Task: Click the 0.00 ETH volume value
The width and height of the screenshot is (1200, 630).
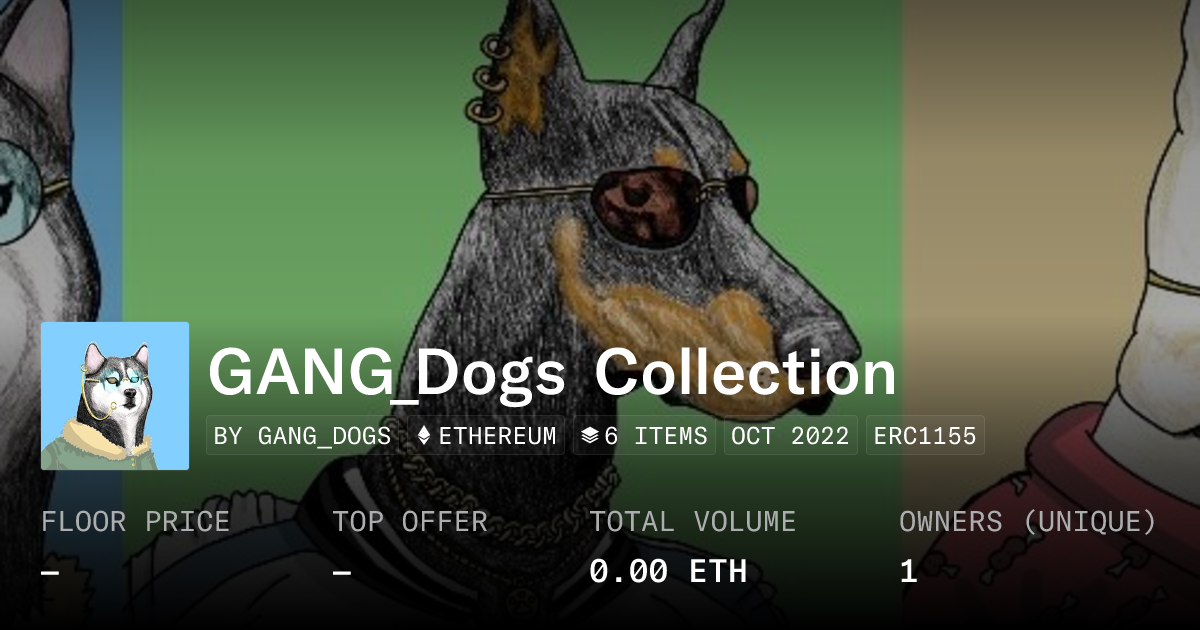Action: [668, 571]
